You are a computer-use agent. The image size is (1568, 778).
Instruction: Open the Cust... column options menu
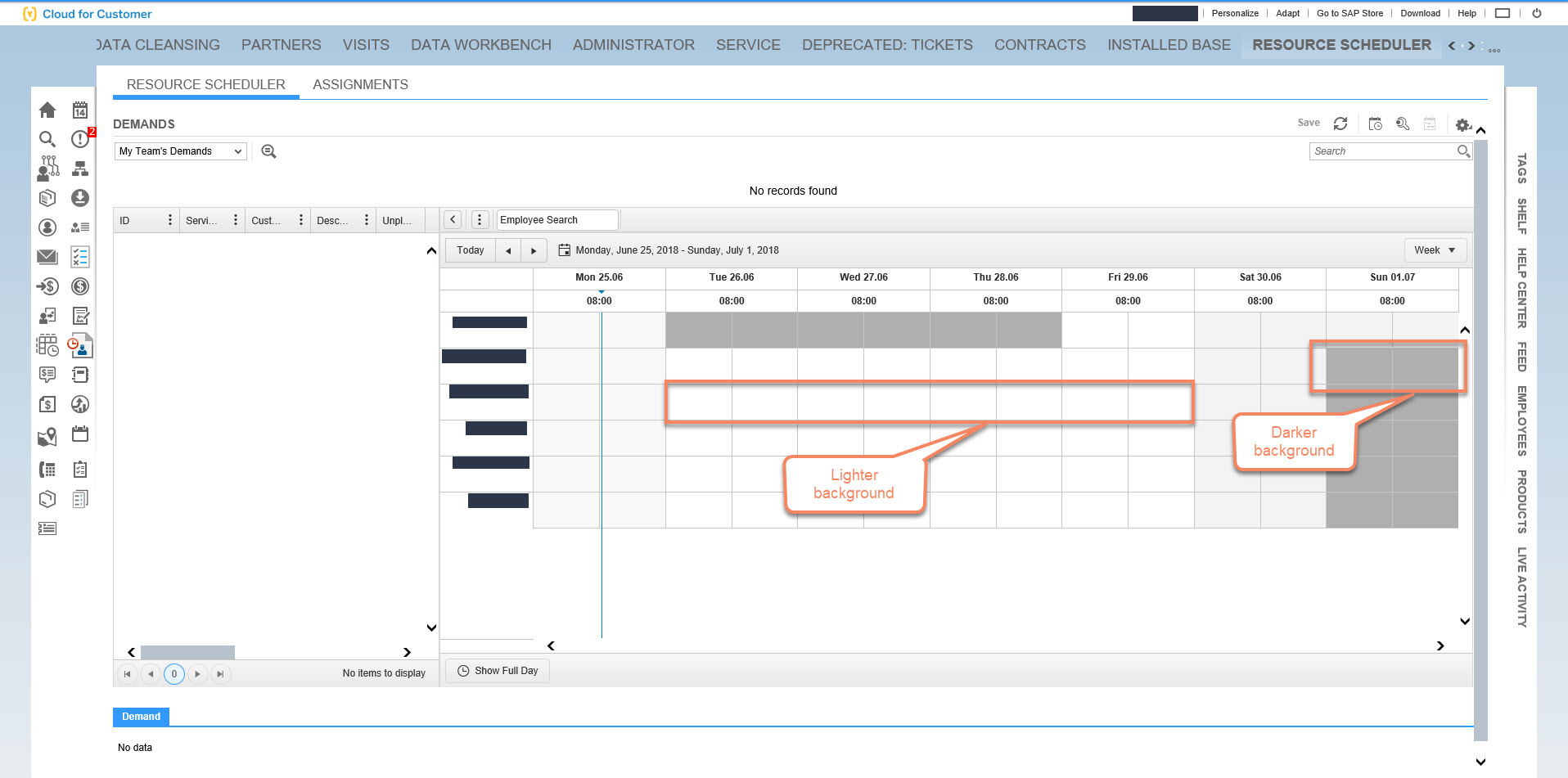pos(301,220)
